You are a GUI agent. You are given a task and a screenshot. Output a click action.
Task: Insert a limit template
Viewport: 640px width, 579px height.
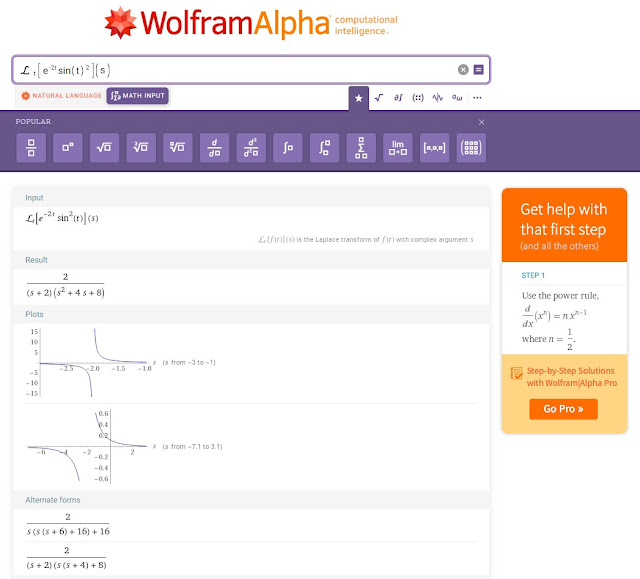pos(398,148)
